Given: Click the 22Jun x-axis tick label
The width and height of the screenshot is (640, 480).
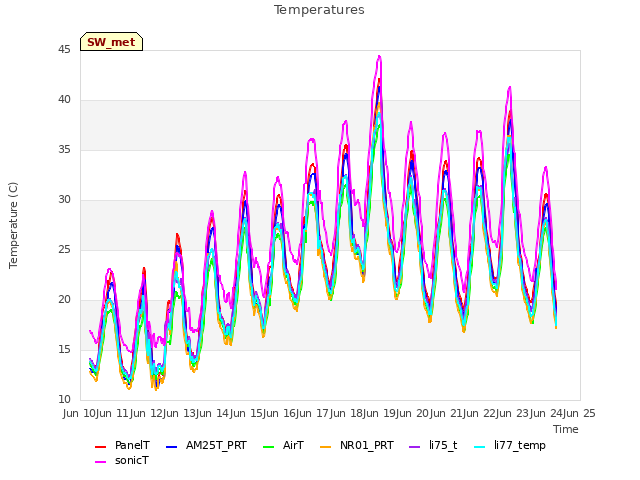Looking at the screenshot, I should (497, 413).
